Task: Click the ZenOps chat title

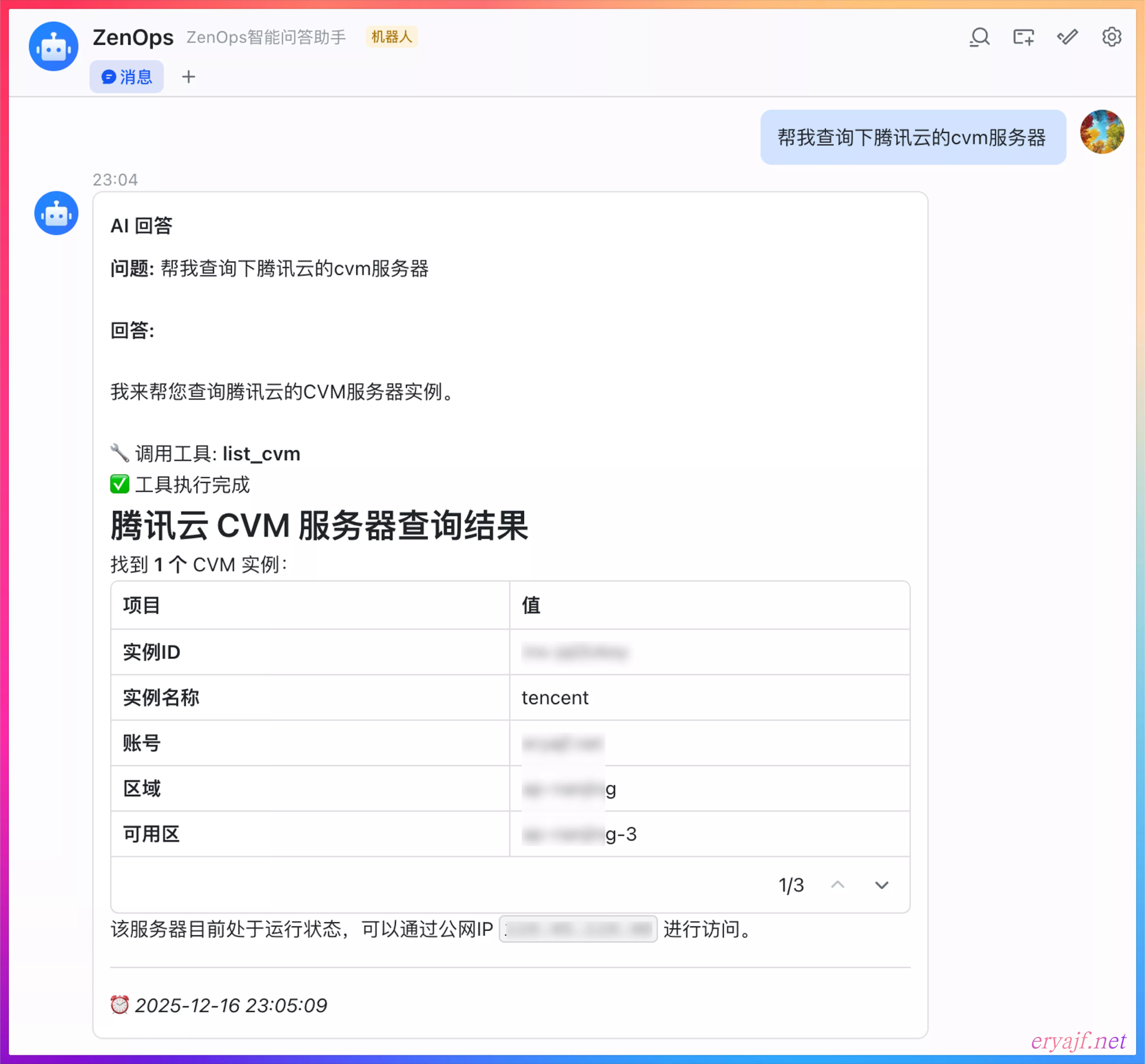Action: click(x=133, y=38)
